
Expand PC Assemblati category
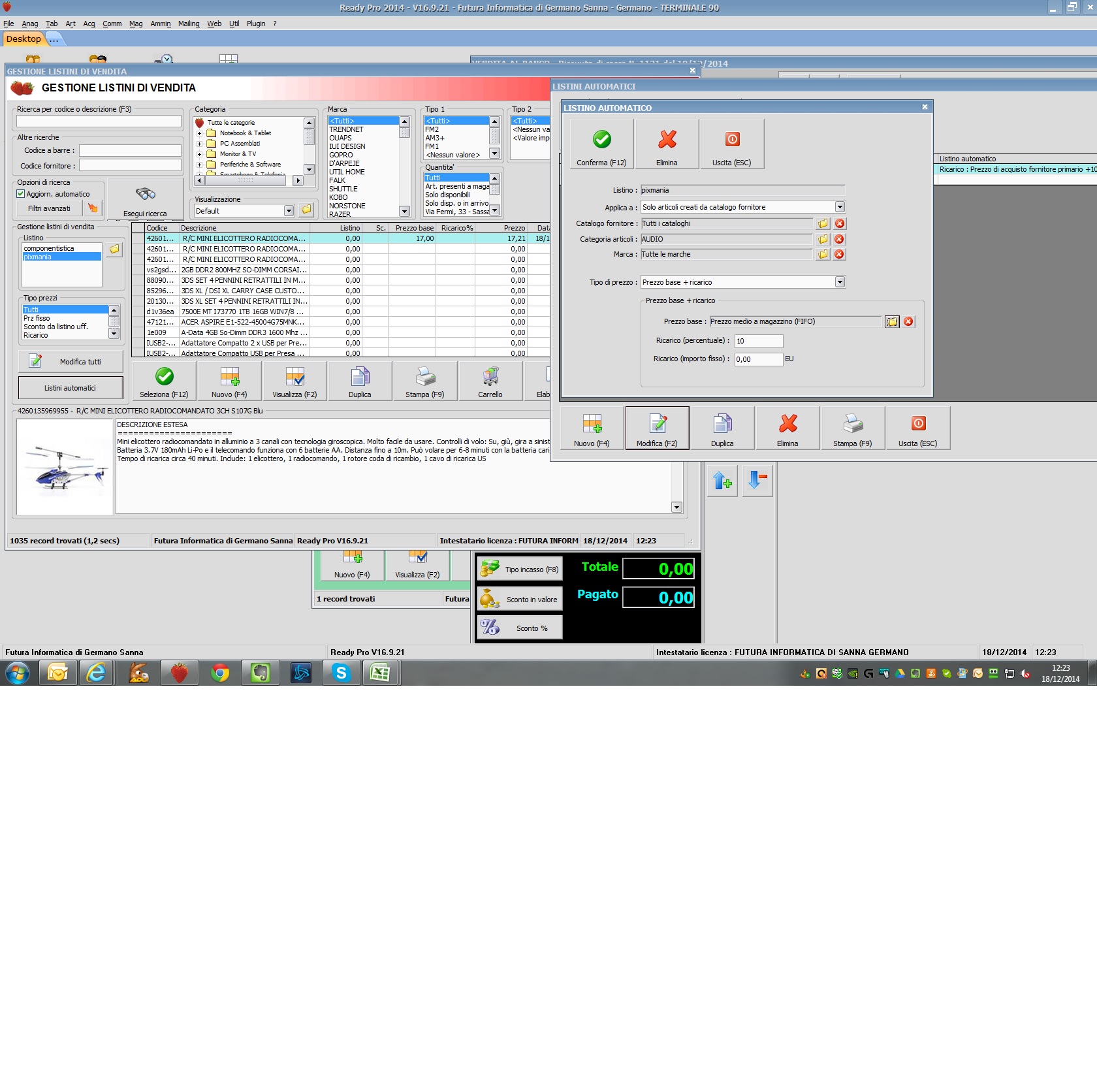[199, 144]
